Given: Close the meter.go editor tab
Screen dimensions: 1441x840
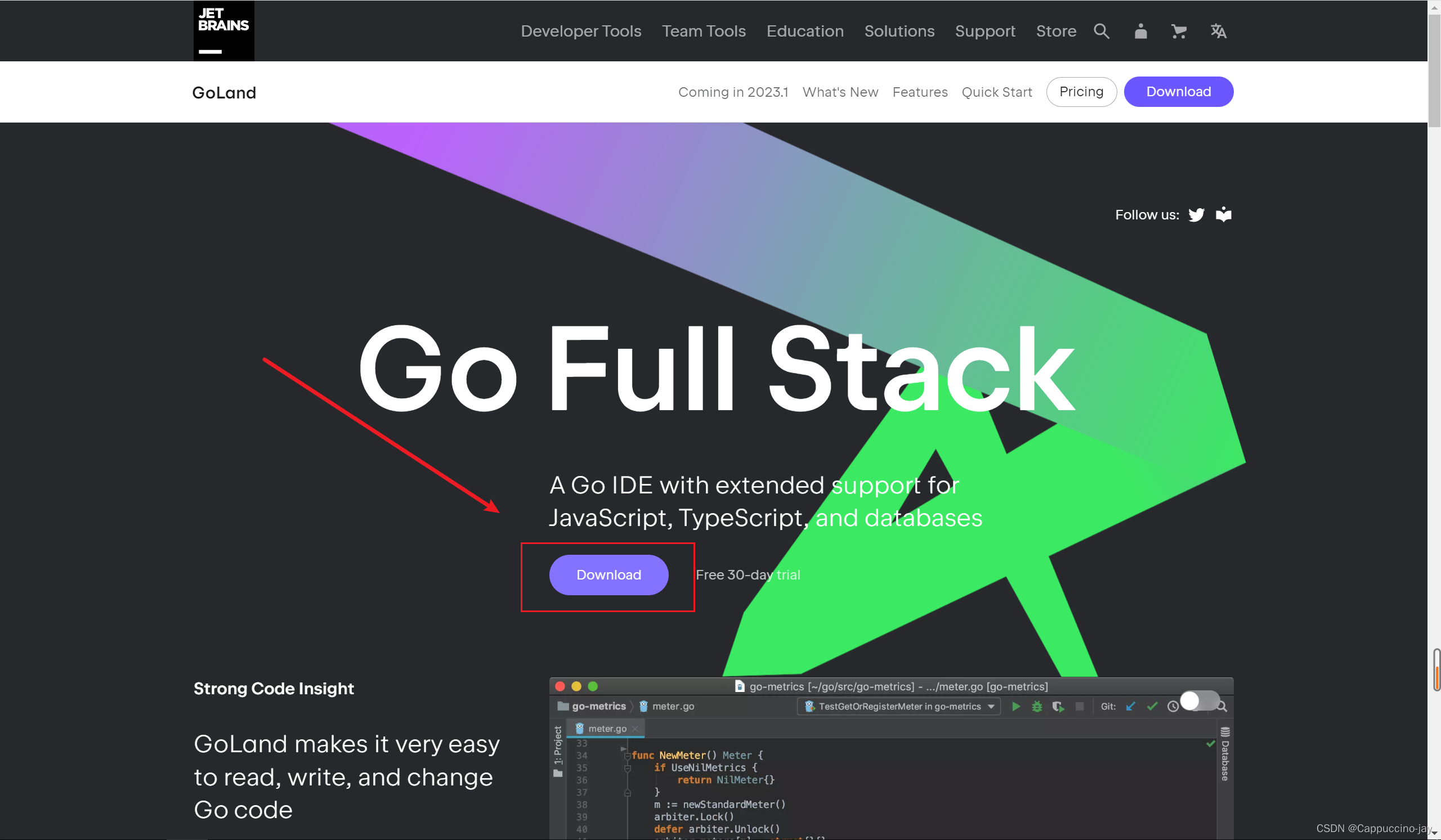Looking at the screenshot, I should tap(635, 729).
